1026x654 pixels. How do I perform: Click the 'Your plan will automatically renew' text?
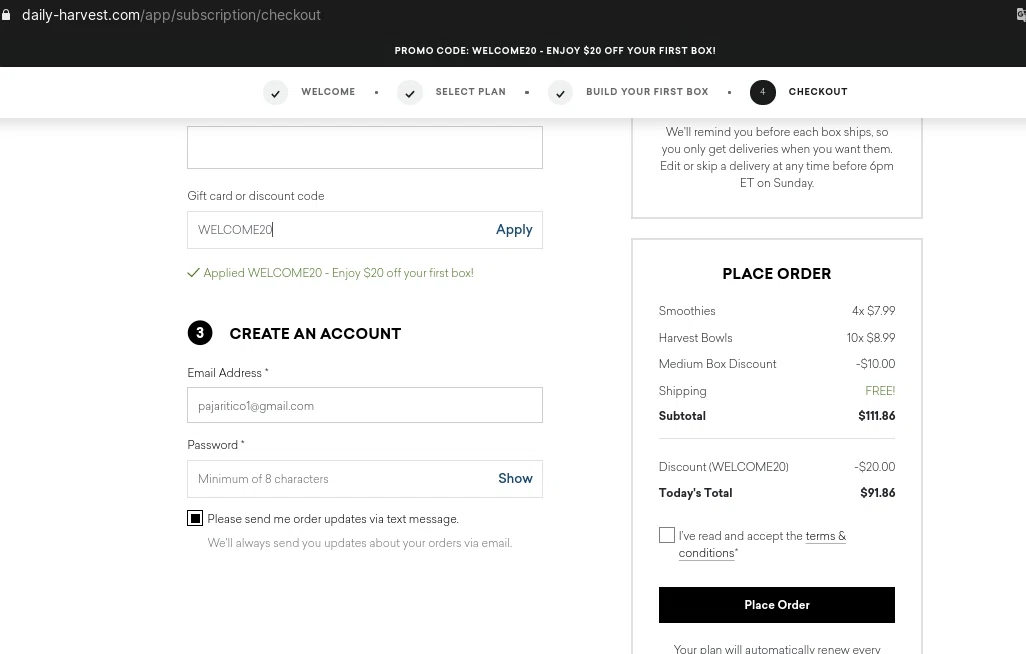click(x=777, y=648)
